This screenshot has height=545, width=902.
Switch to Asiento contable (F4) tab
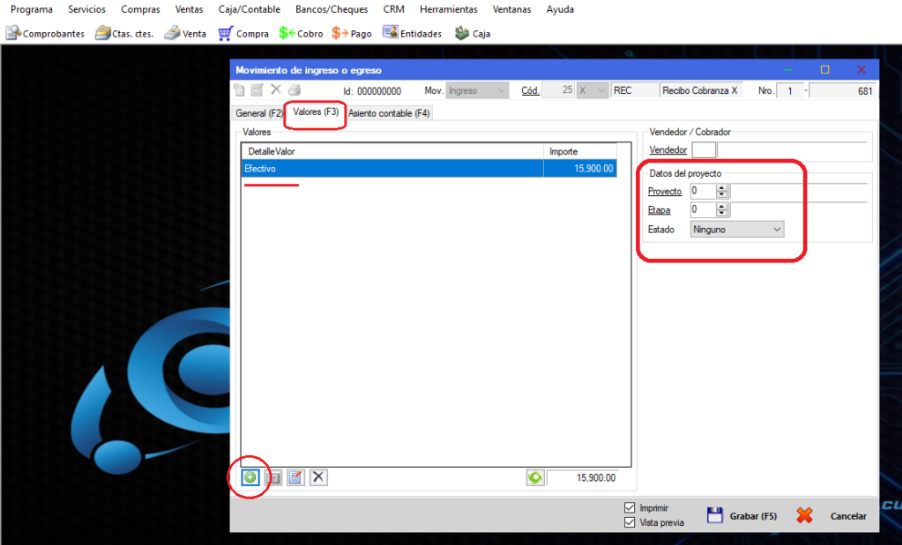click(x=389, y=113)
